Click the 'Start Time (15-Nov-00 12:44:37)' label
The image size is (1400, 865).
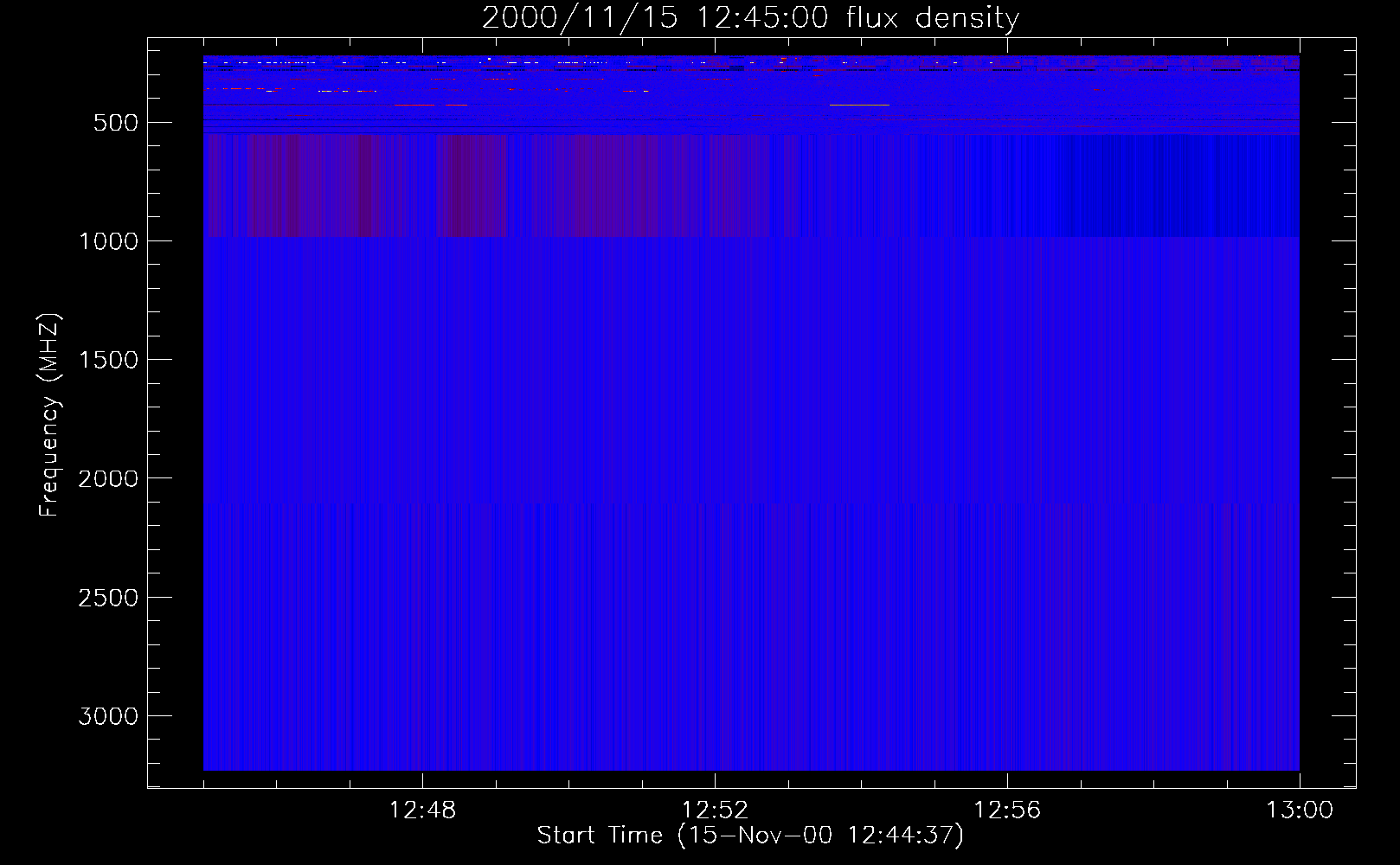[750, 836]
